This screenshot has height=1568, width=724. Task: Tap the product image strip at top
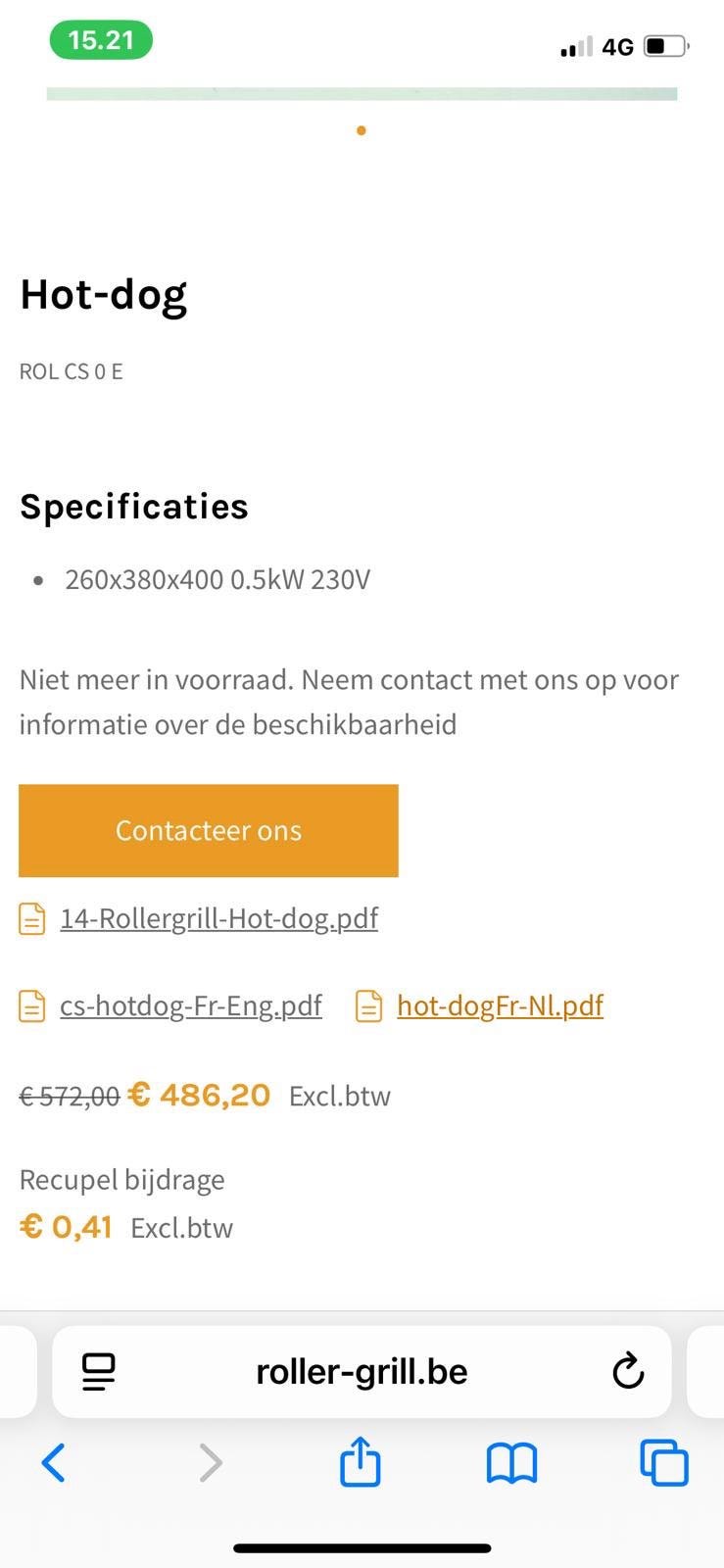click(362, 94)
